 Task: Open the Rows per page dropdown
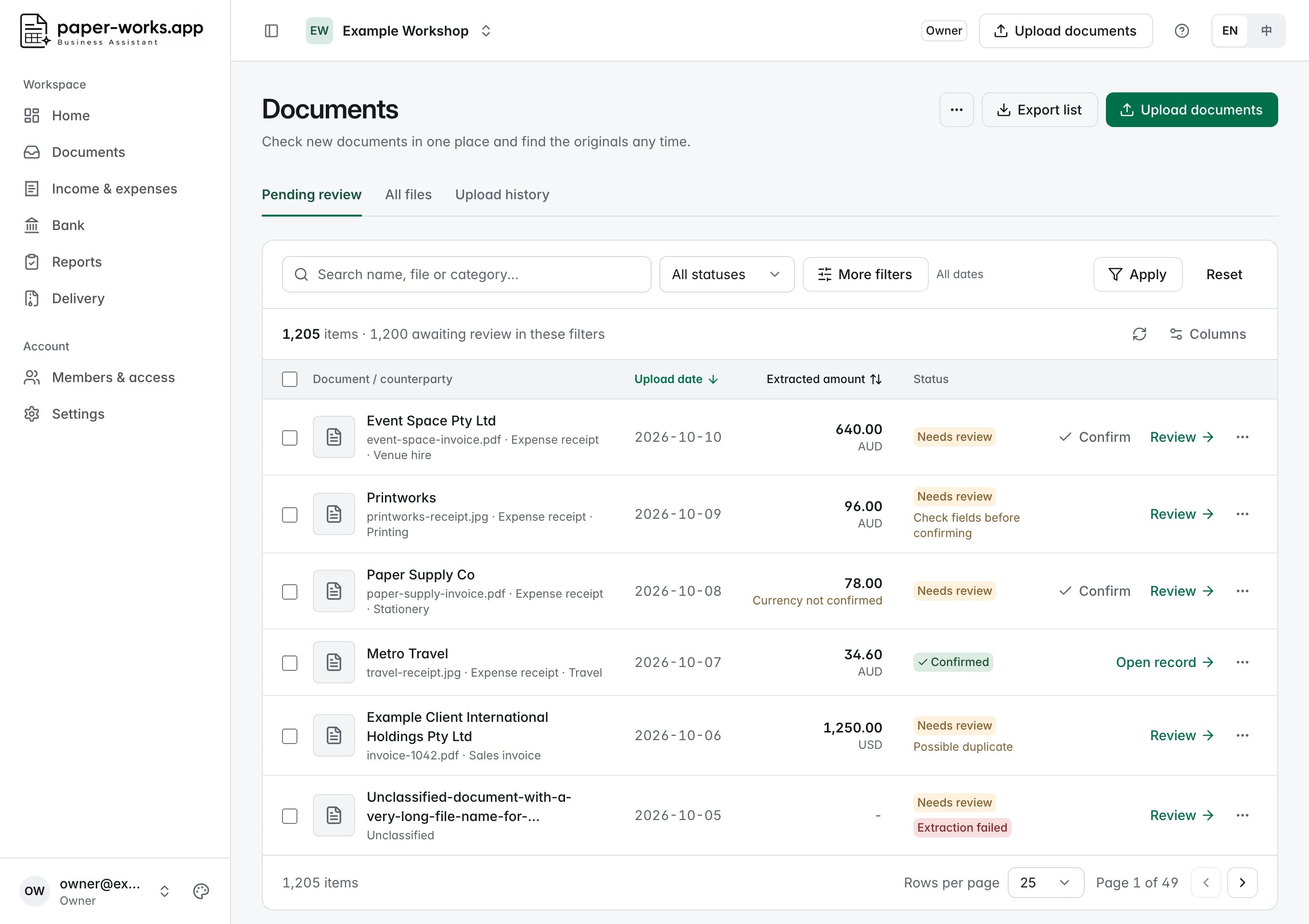(1046, 883)
